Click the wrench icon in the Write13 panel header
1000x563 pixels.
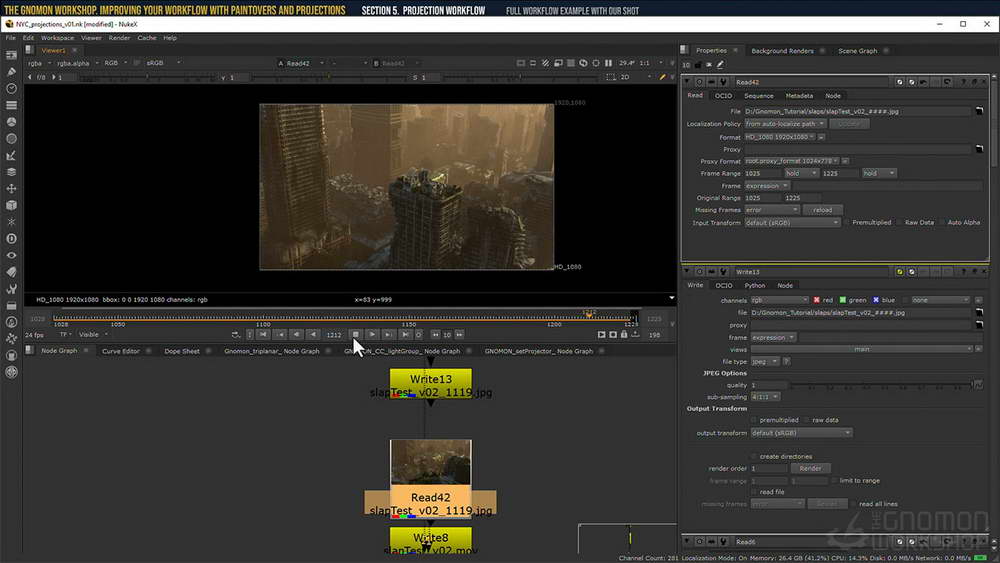pyautogui.click(x=723, y=272)
